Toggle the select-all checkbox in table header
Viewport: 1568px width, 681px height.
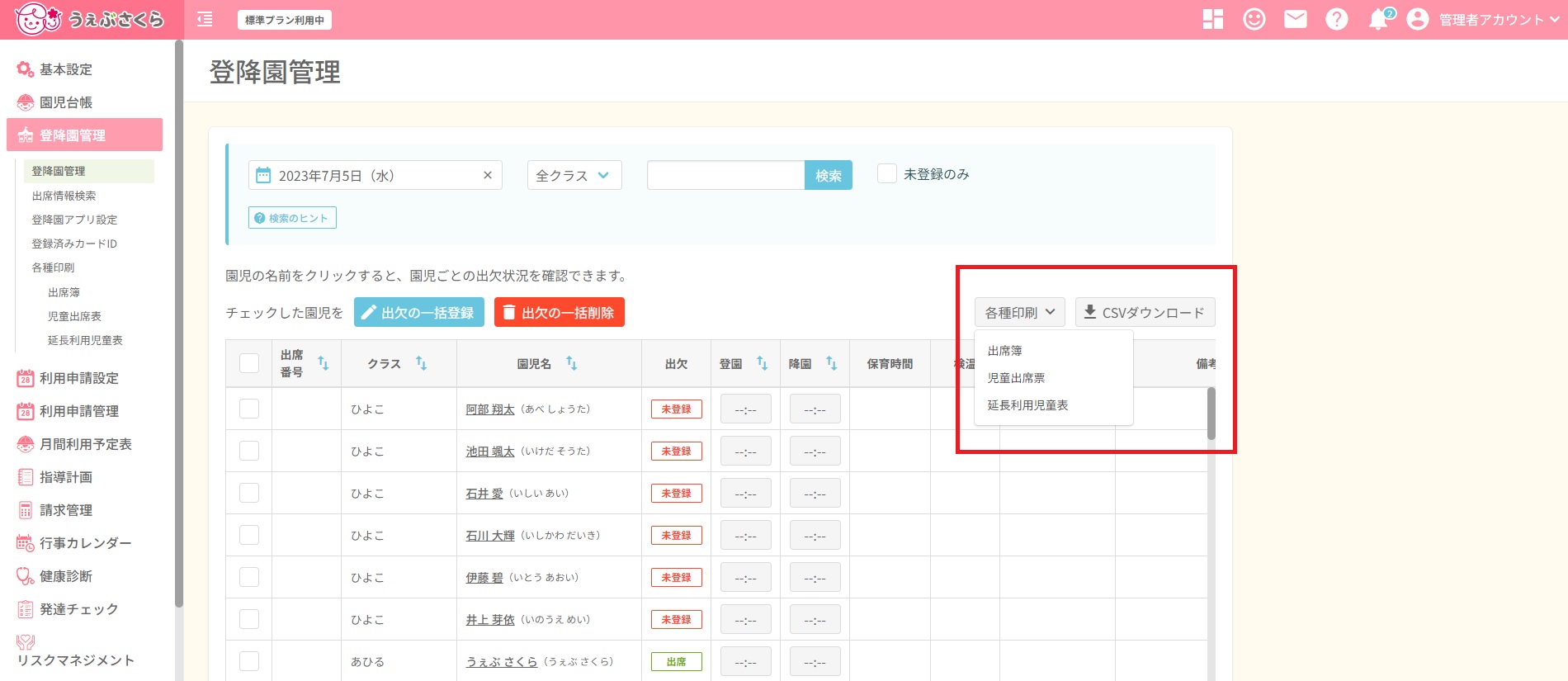pyautogui.click(x=249, y=363)
